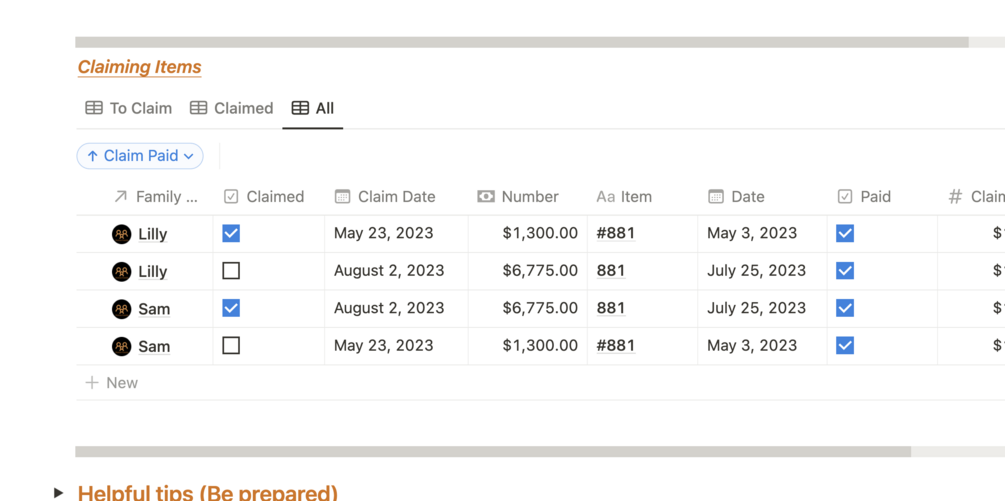
Task: Click the table icon beside Claimed tab
Action: [x=199, y=108]
